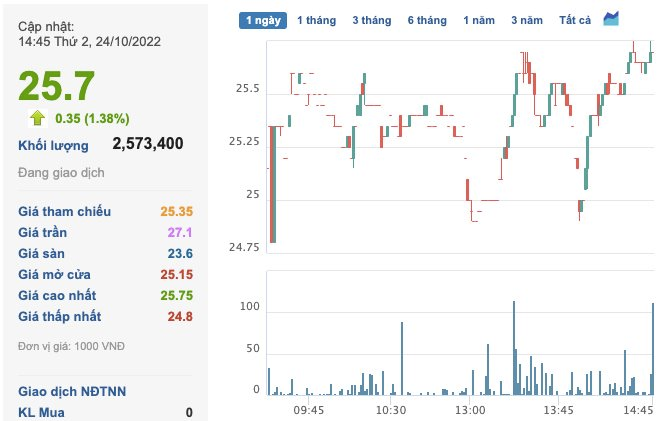Image resolution: width=661 pixels, height=421 pixels.
Task: Click the 'Giá thấp nhất' value 24.8
Action: pos(180,316)
